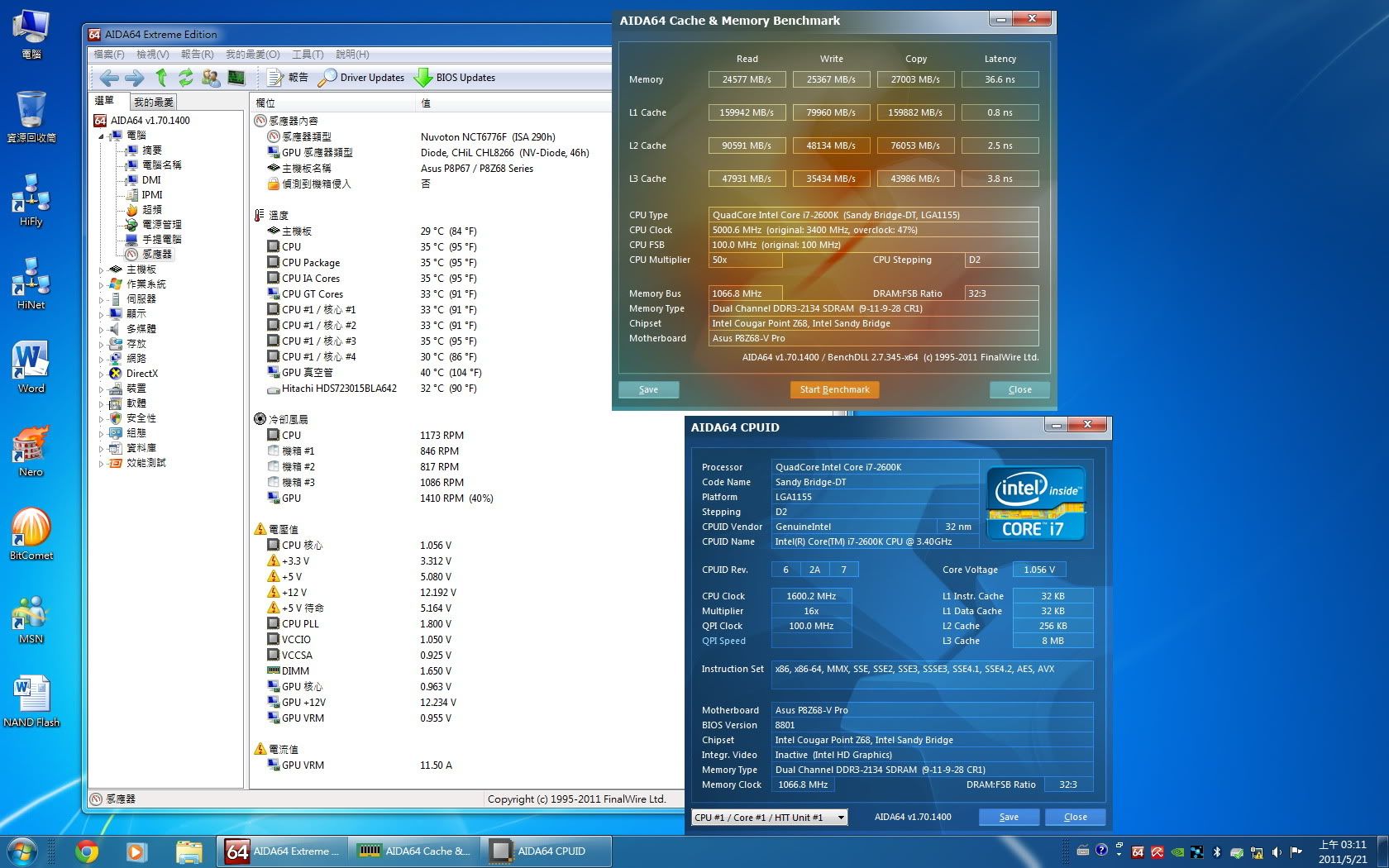Select 網路 in the tree
This screenshot has width=1389, height=868.
point(136,359)
